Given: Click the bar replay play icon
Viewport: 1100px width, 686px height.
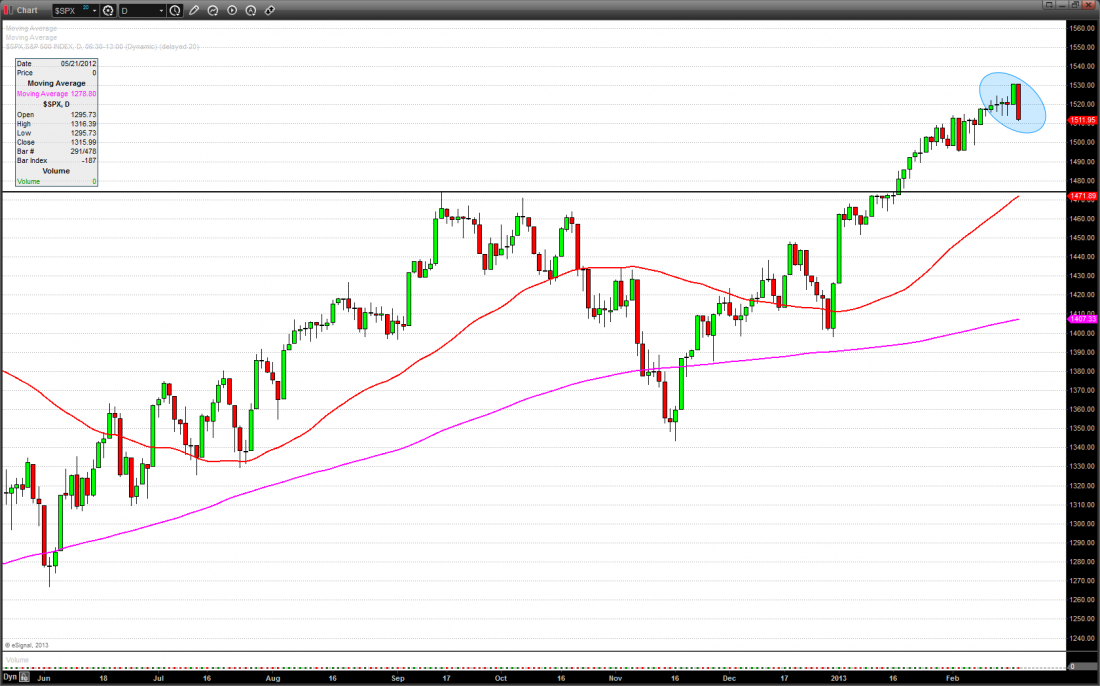Looking at the screenshot, I should point(232,10).
